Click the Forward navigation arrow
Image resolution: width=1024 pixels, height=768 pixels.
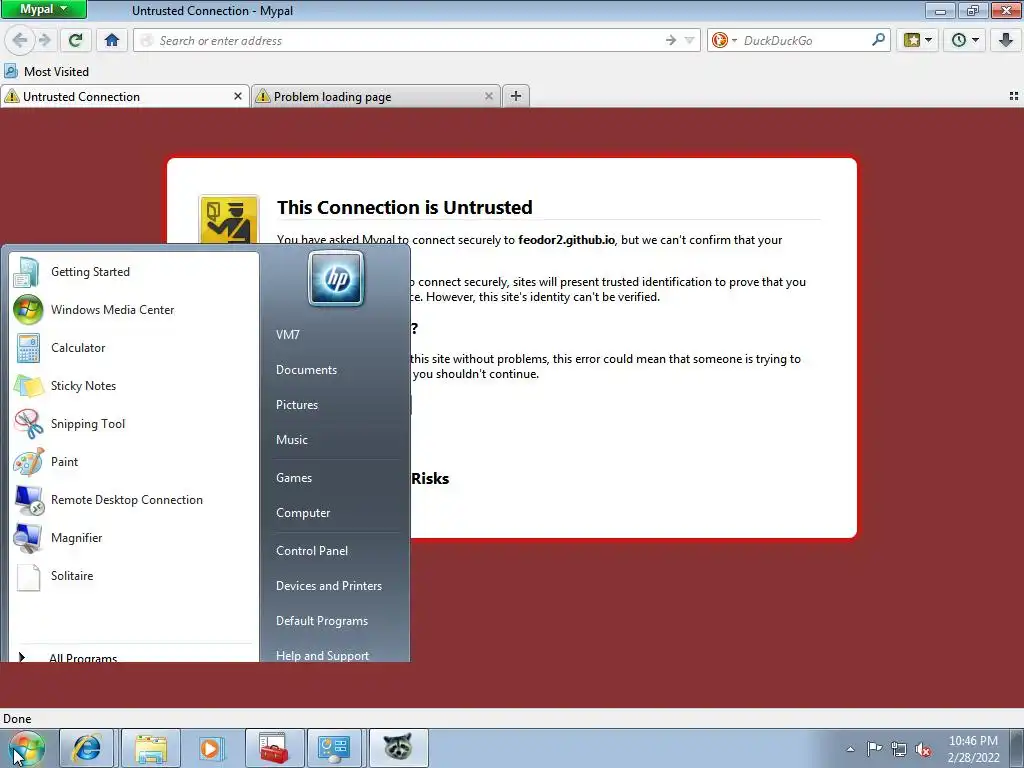[44, 40]
